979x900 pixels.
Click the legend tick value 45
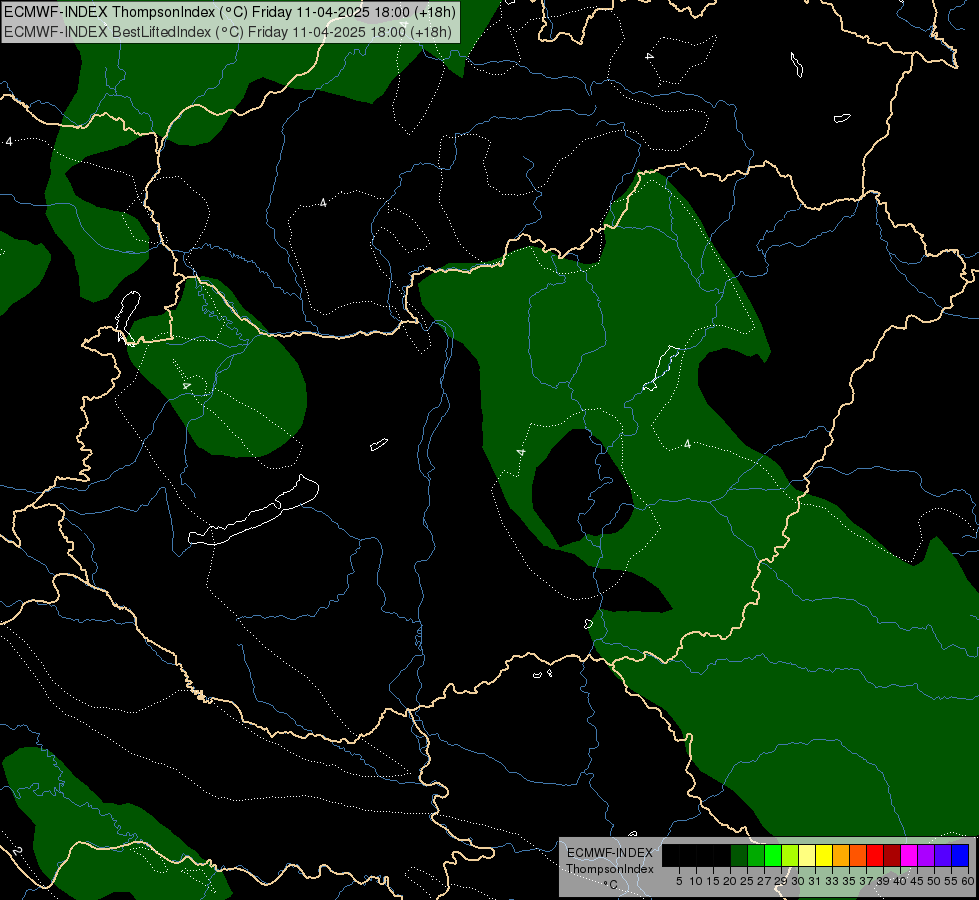(x=917, y=881)
